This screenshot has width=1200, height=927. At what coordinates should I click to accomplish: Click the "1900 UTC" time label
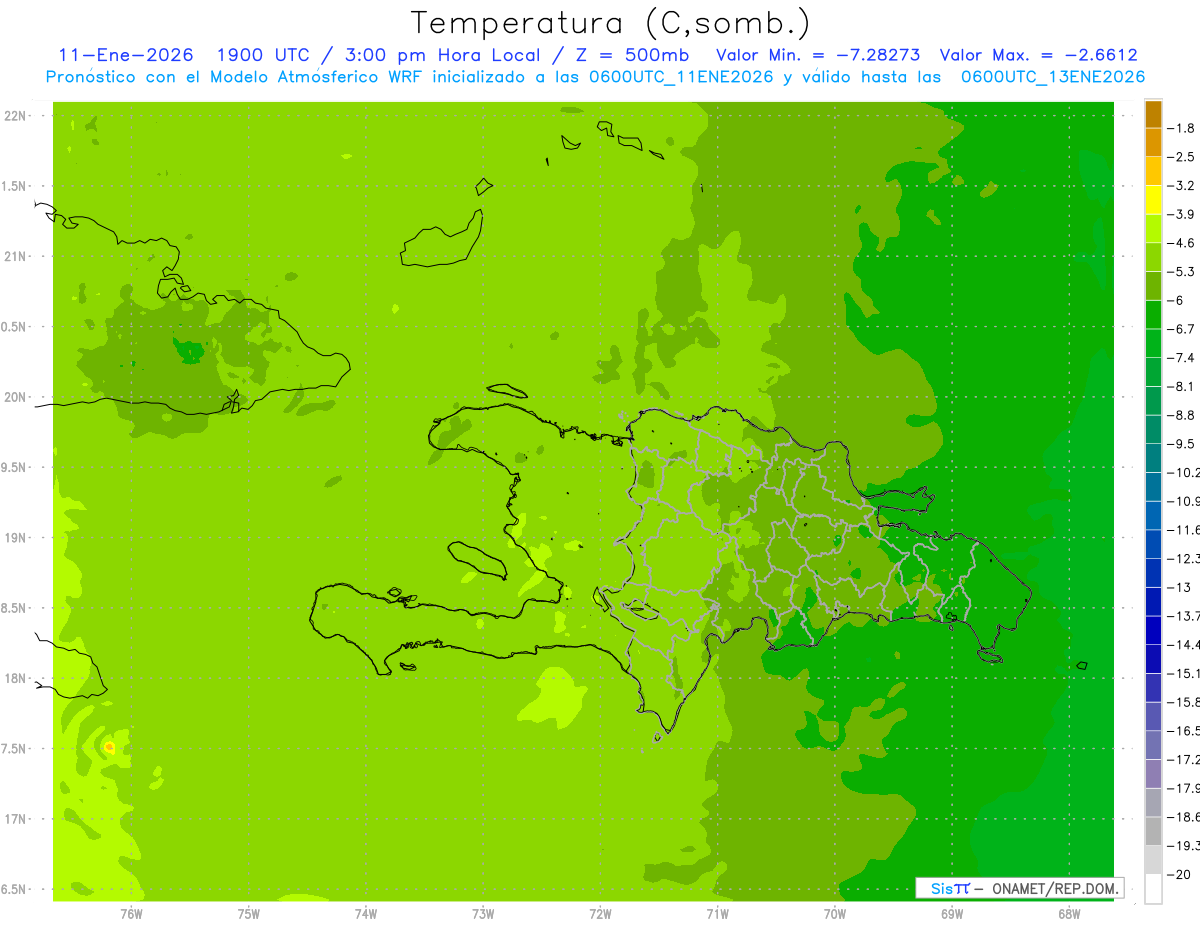point(262,55)
